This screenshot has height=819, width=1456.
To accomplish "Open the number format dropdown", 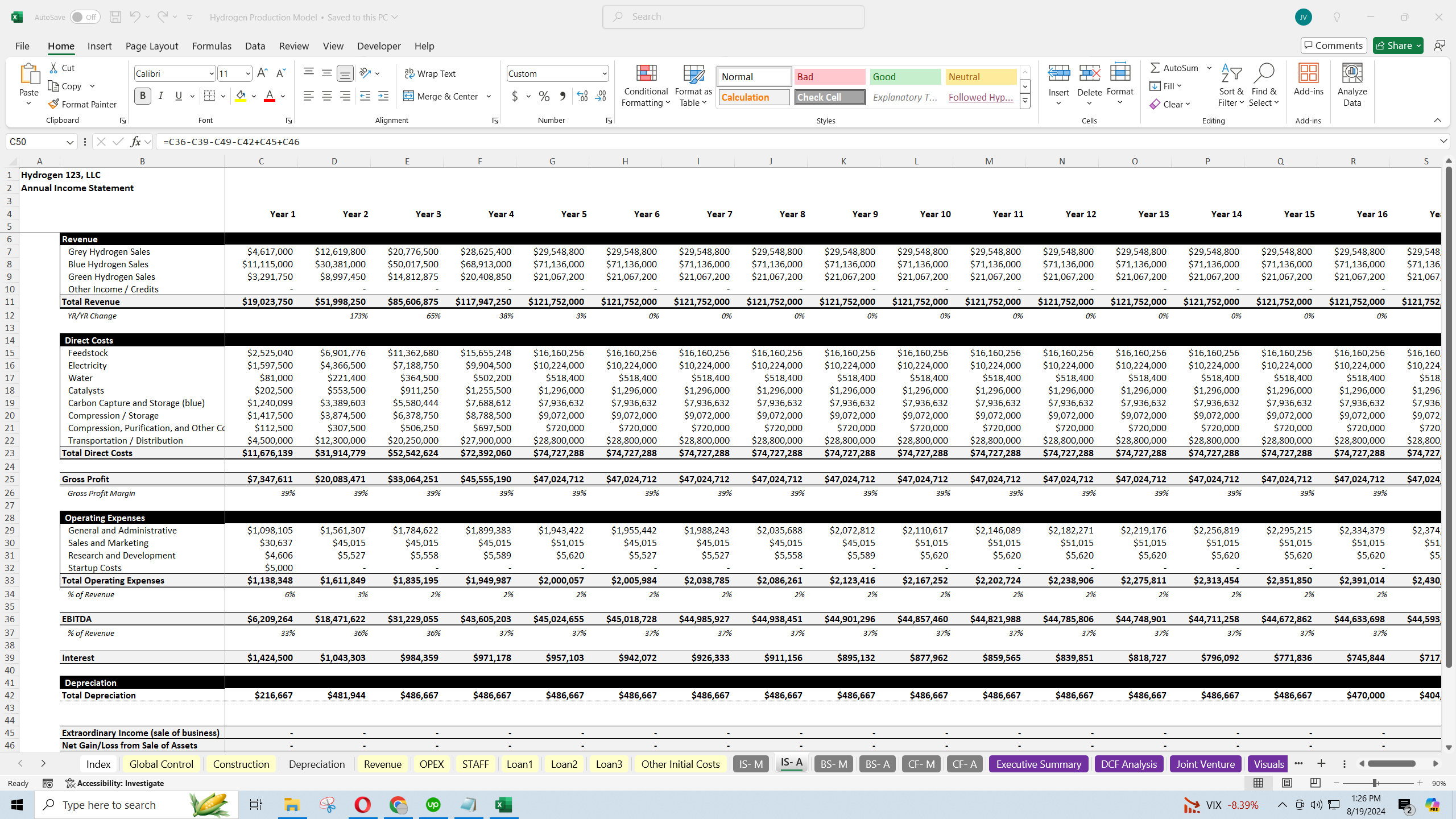I will pos(604,73).
